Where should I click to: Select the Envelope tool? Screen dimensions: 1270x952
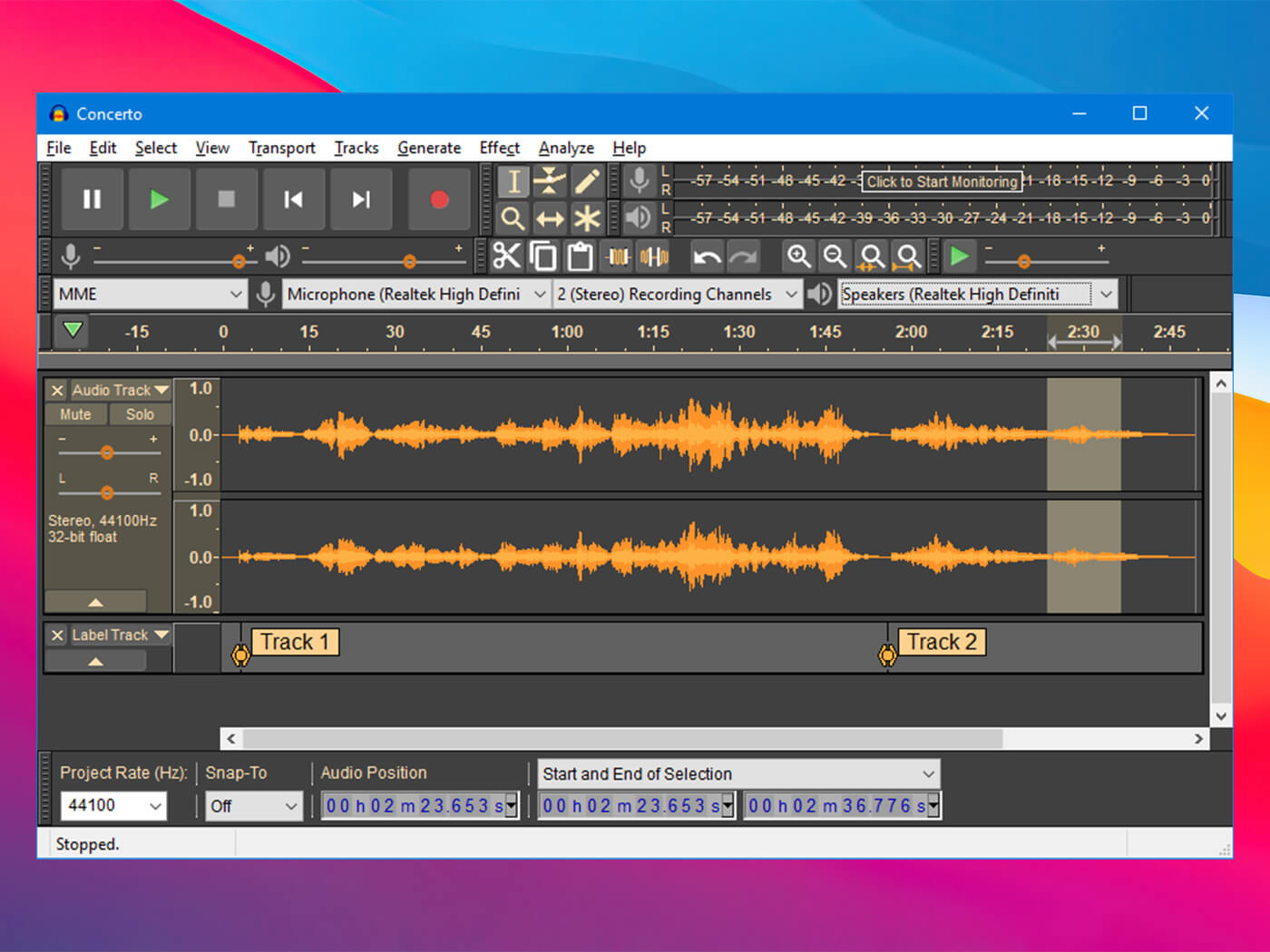coord(550,180)
